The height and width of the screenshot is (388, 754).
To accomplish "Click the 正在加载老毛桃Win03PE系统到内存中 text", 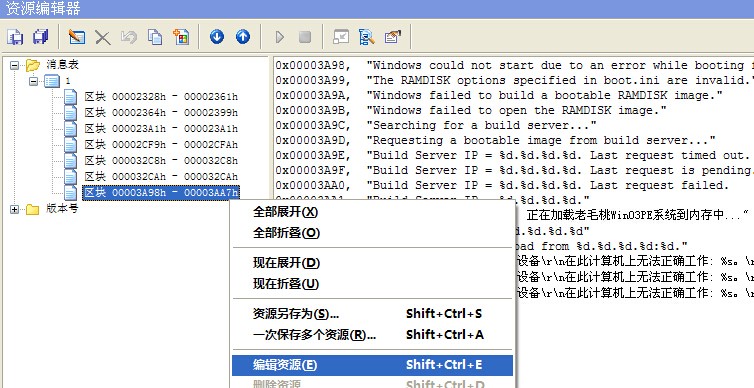I will [x=638, y=215].
